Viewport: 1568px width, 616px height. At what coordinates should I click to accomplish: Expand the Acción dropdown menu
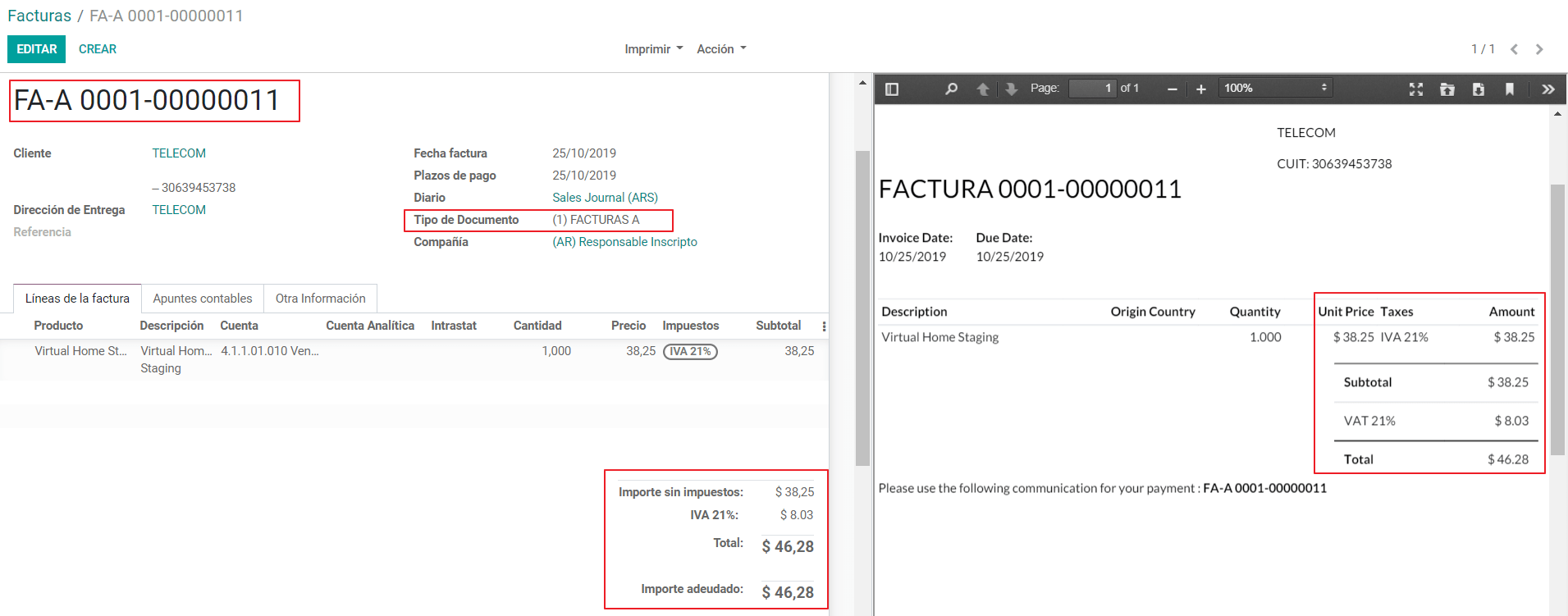click(x=721, y=49)
